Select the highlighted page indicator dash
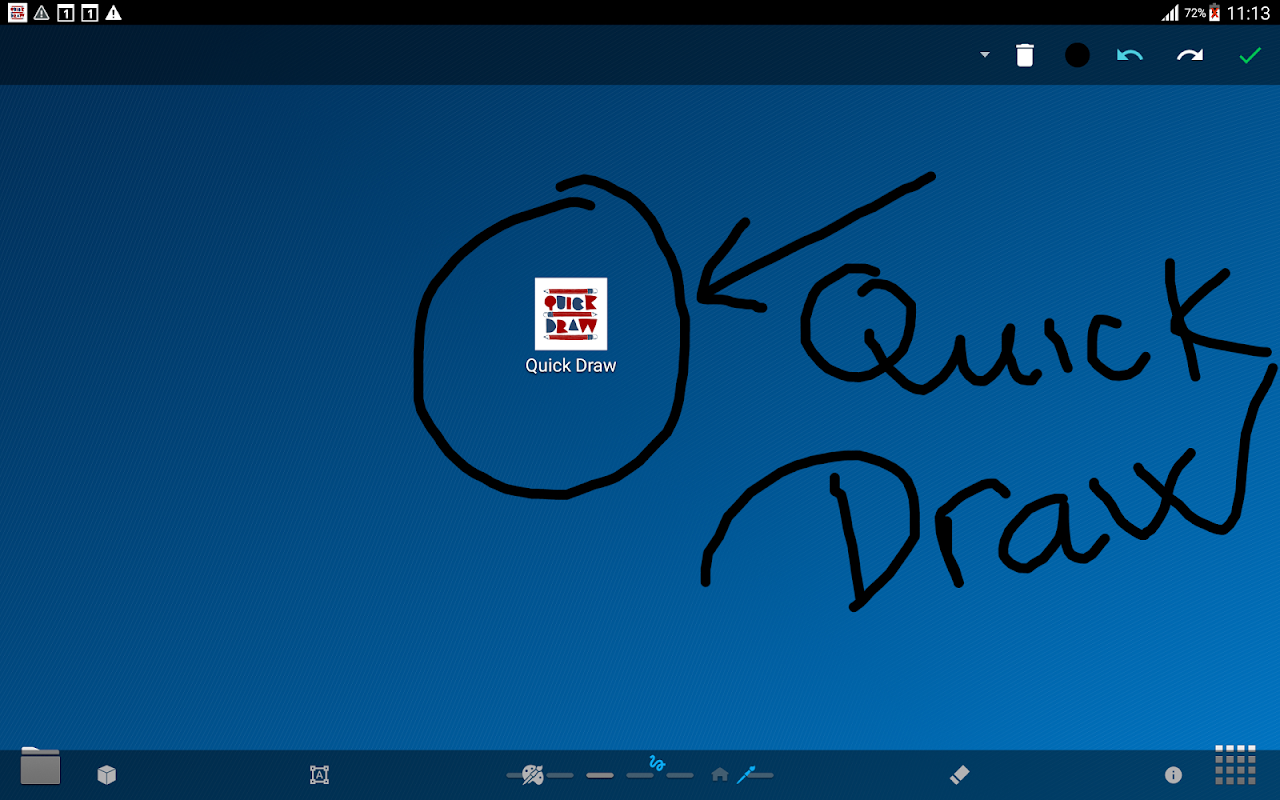 point(600,775)
